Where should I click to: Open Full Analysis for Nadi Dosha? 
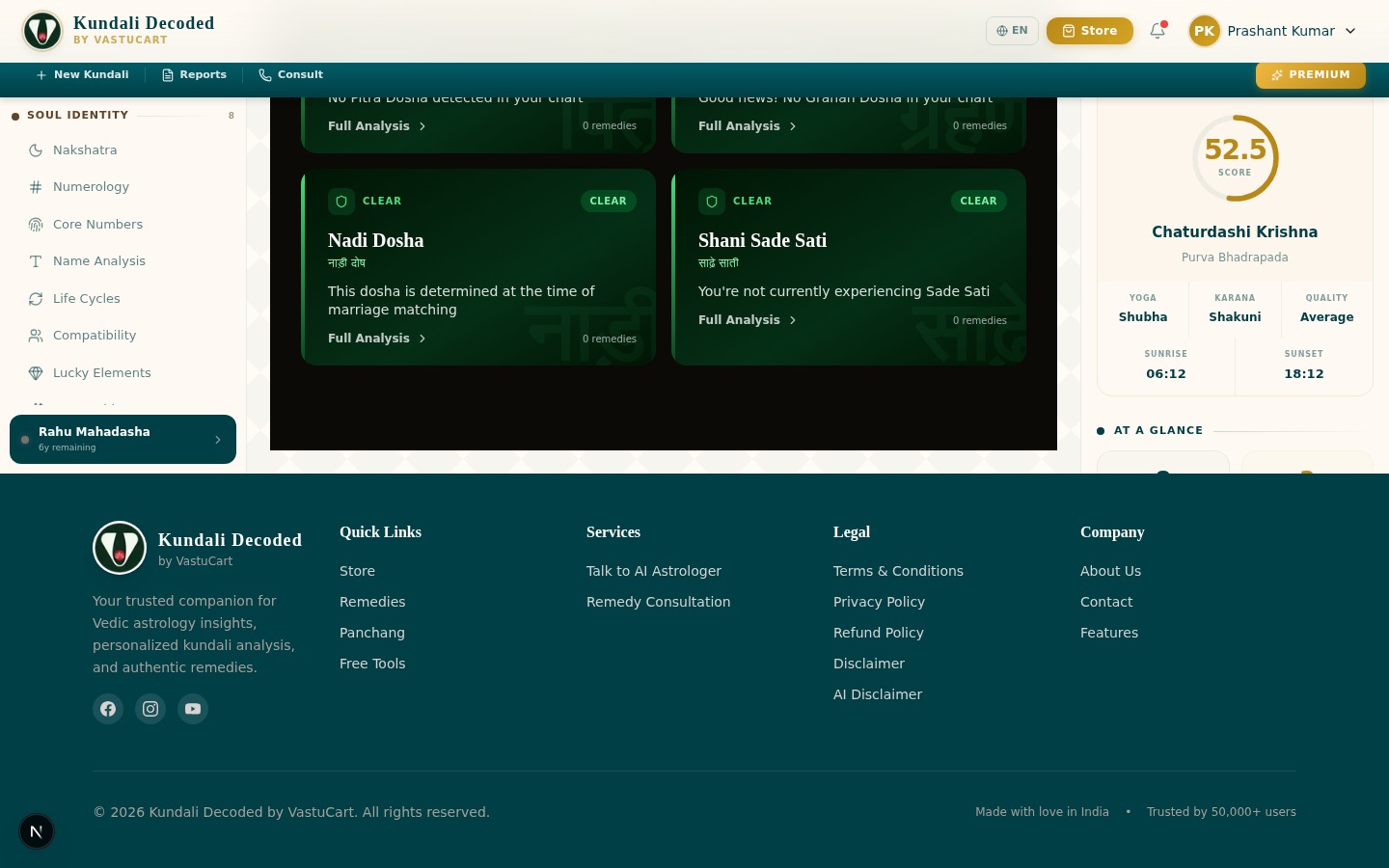pos(376,339)
